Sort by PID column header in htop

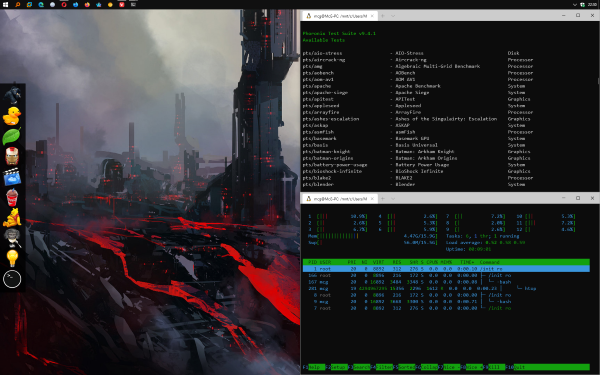tap(313, 262)
